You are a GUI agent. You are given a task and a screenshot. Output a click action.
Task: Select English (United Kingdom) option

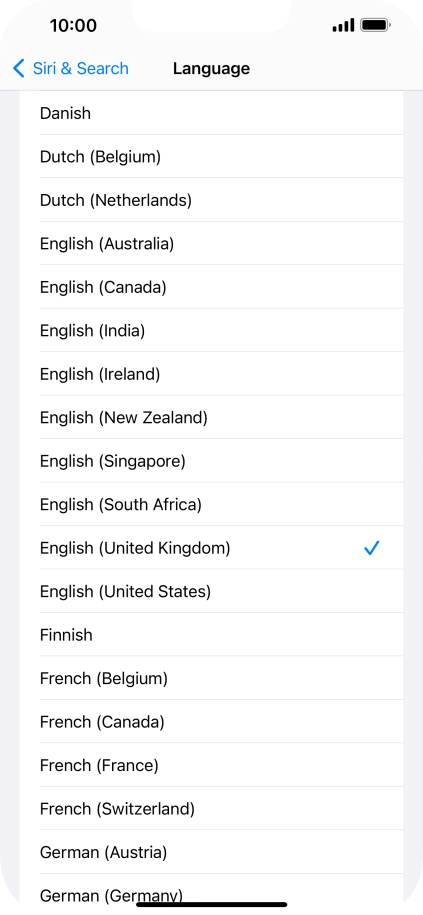pos(211,548)
